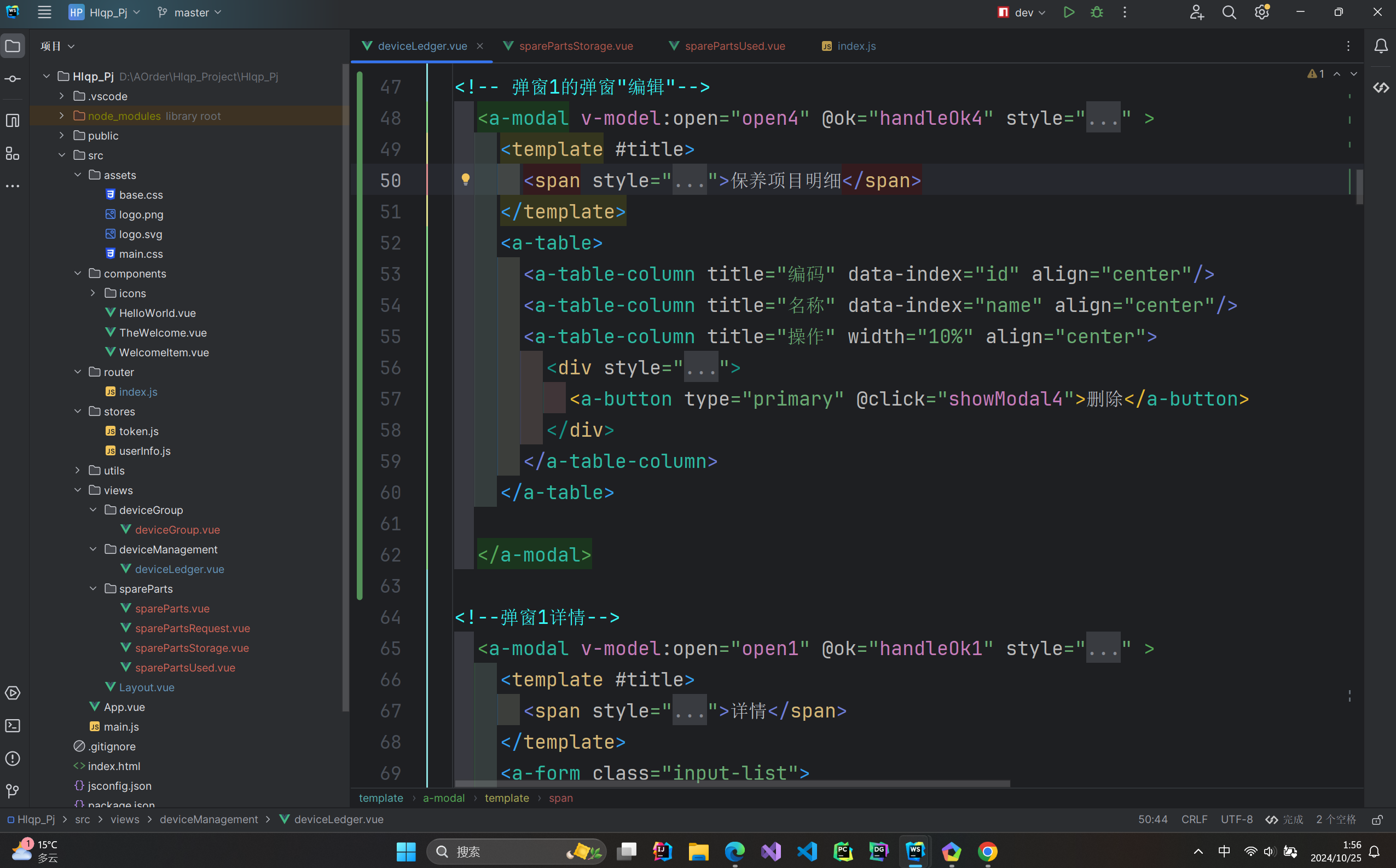
Task: Click the 2 个空格 indent widget
Action: tap(1336, 819)
